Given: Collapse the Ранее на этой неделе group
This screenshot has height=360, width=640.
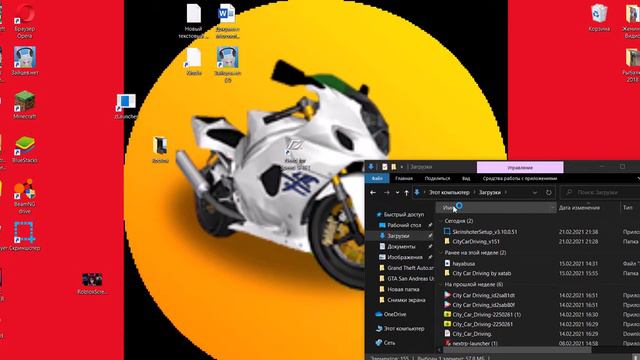Looking at the screenshot, I should [440, 253].
